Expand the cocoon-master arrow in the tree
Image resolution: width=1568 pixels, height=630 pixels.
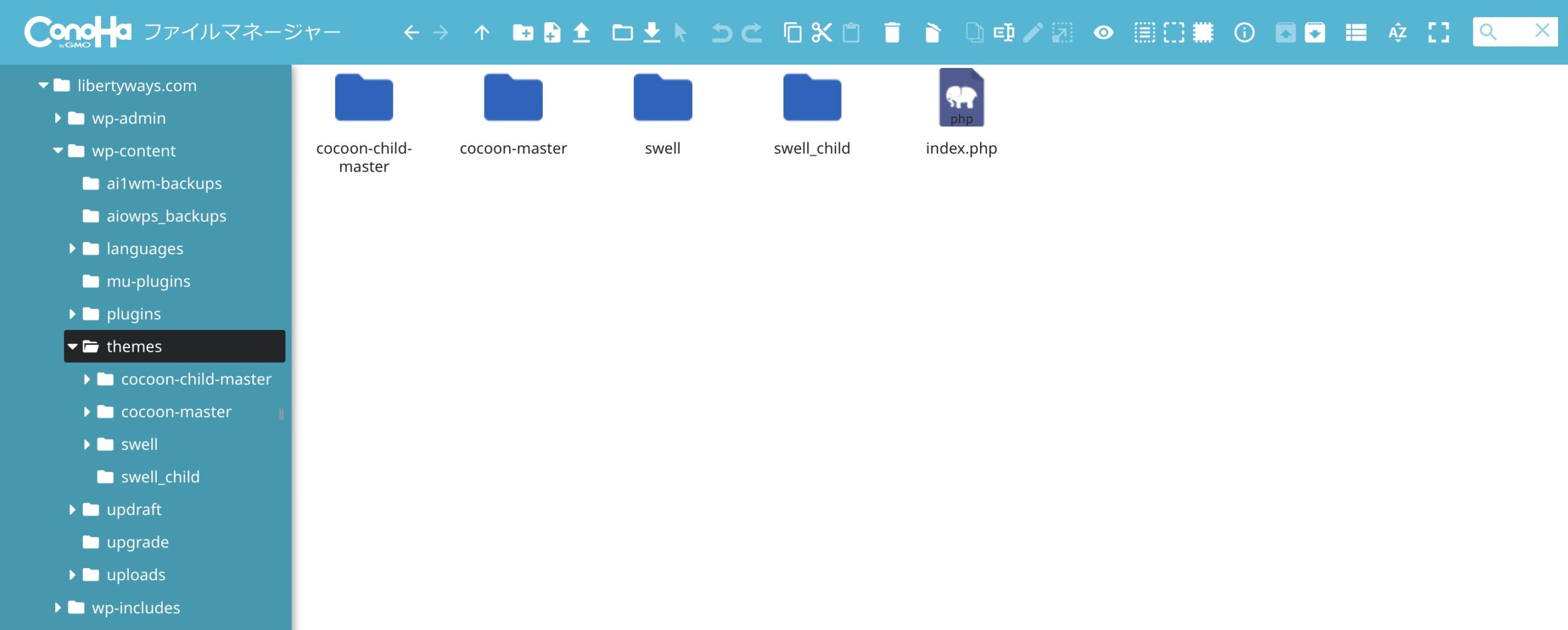point(87,411)
